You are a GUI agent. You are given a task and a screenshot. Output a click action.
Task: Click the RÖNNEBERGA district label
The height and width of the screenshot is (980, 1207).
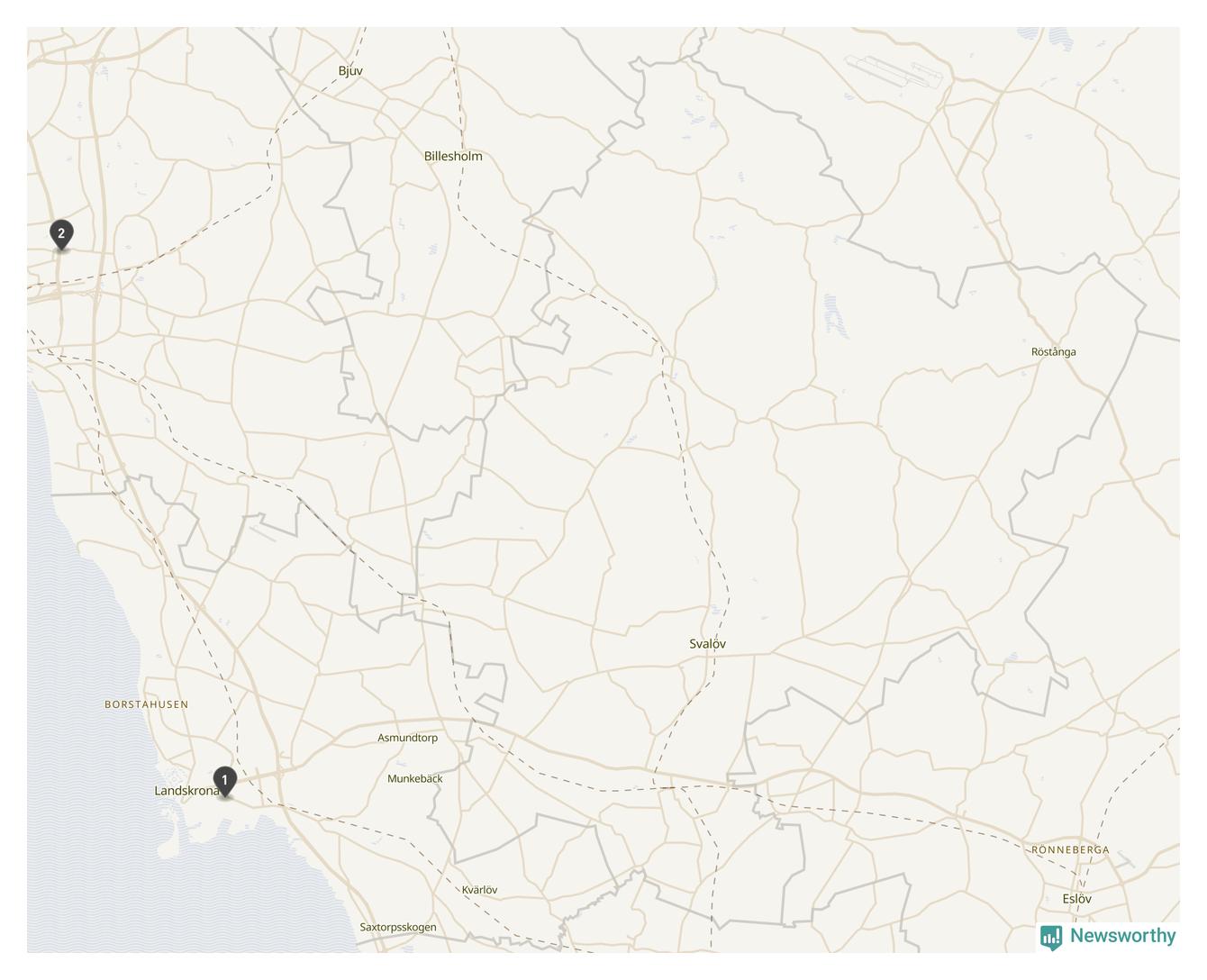pos(1070,850)
